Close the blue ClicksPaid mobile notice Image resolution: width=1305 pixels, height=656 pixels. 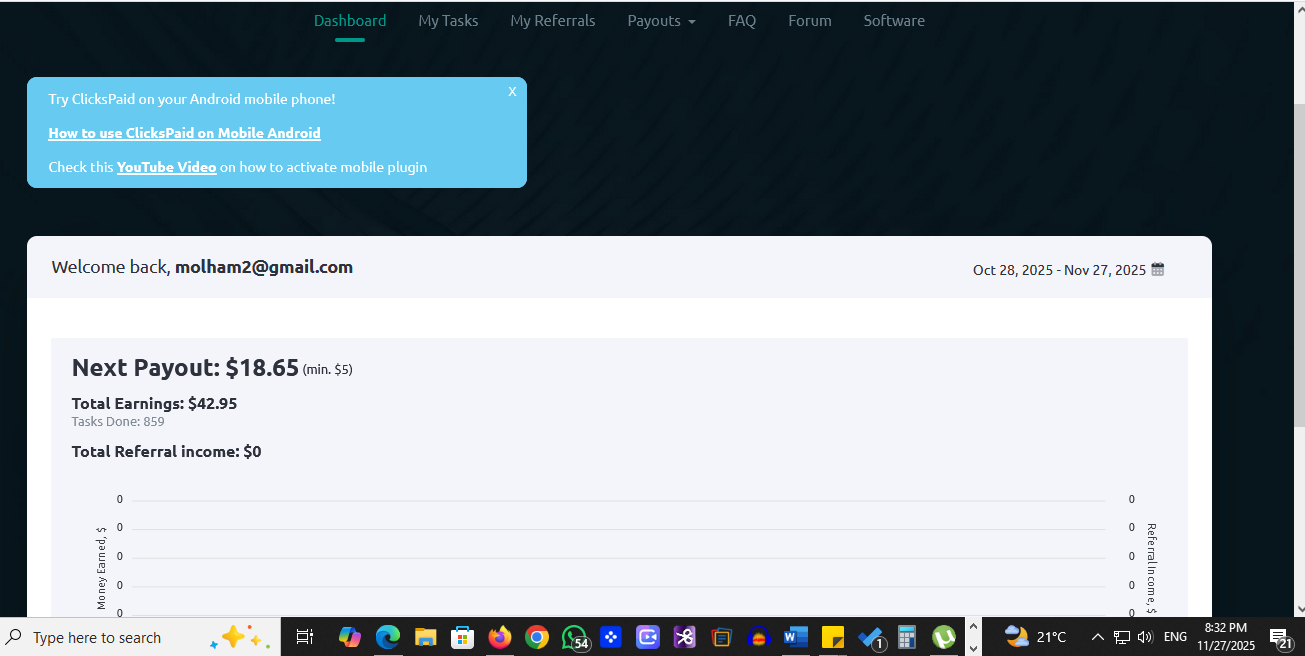point(512,91)
